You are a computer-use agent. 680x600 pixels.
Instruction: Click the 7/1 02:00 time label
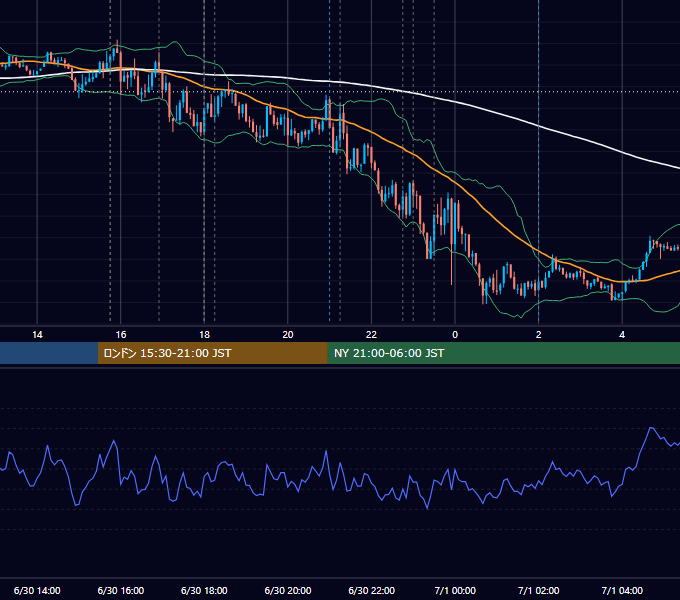coord(539,590)
